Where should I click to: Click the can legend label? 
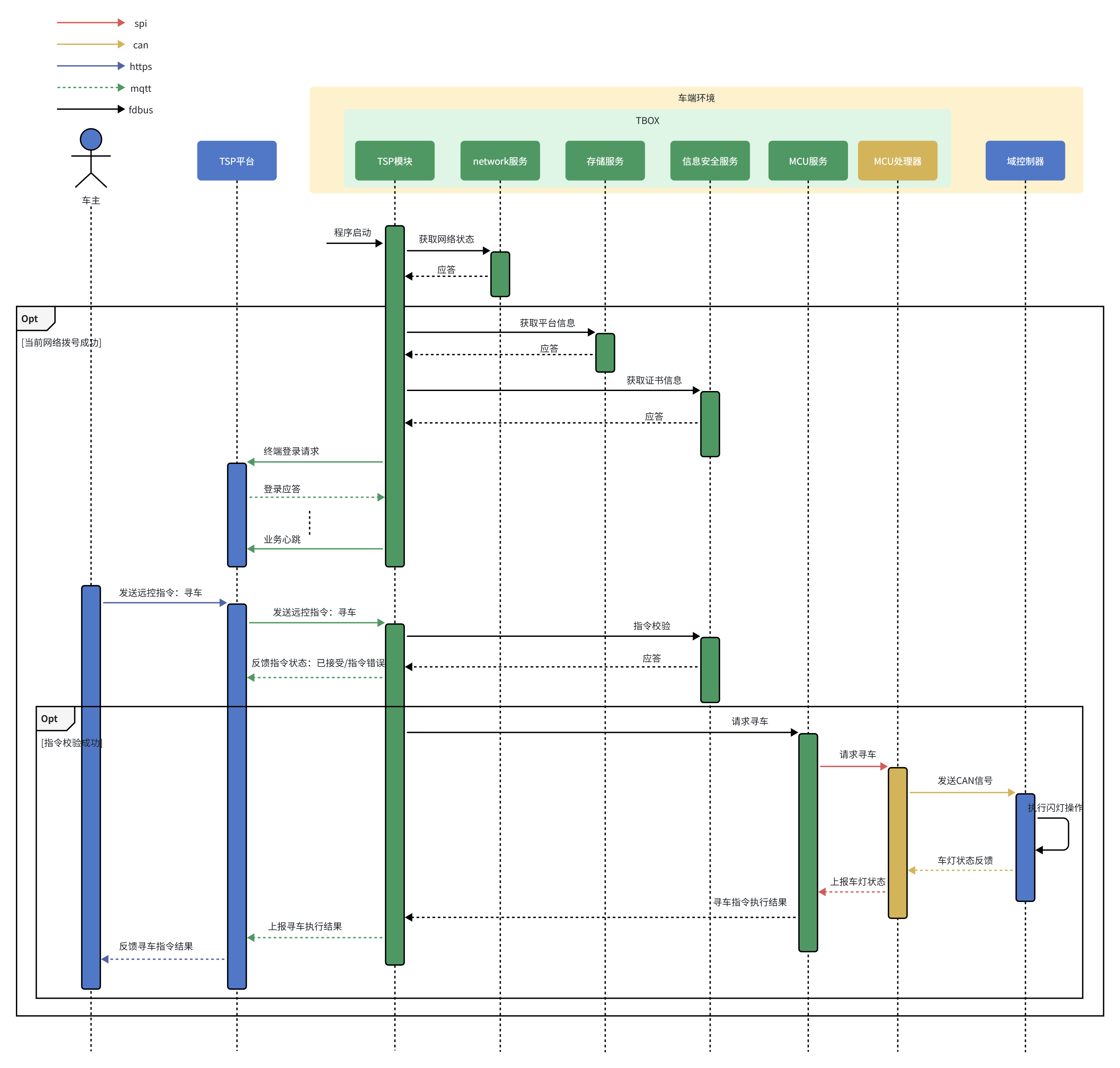(x=140, y=45)
